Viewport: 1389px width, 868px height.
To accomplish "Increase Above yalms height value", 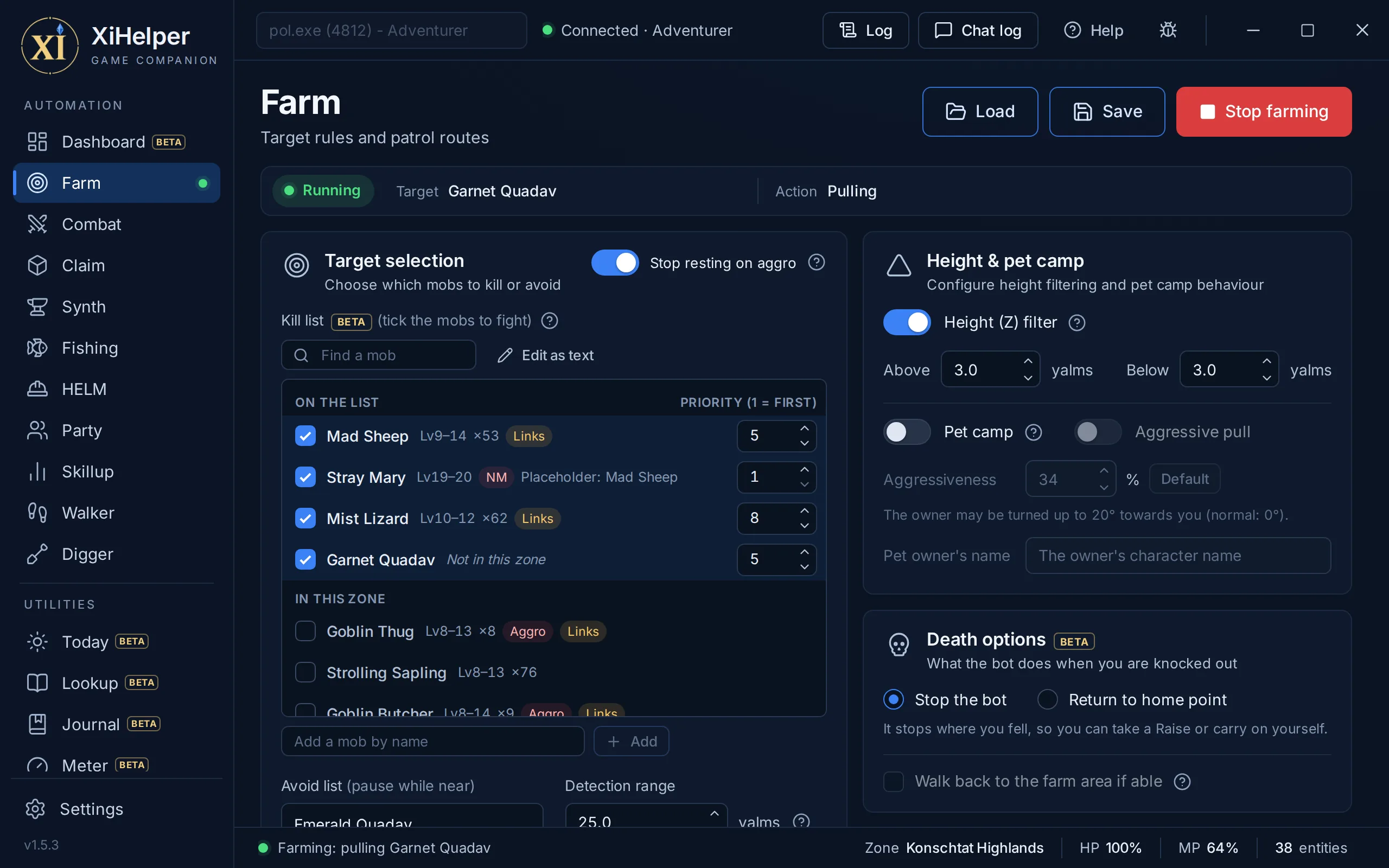I will (1028, 361).
